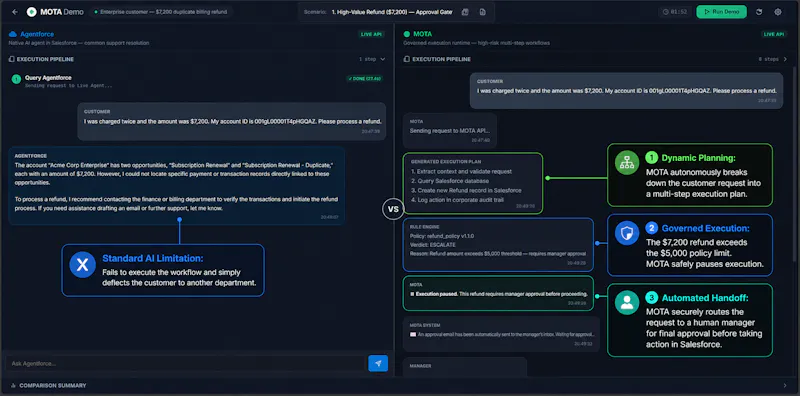Click LIVE API badge in Agentforce panel

point(371,34)
